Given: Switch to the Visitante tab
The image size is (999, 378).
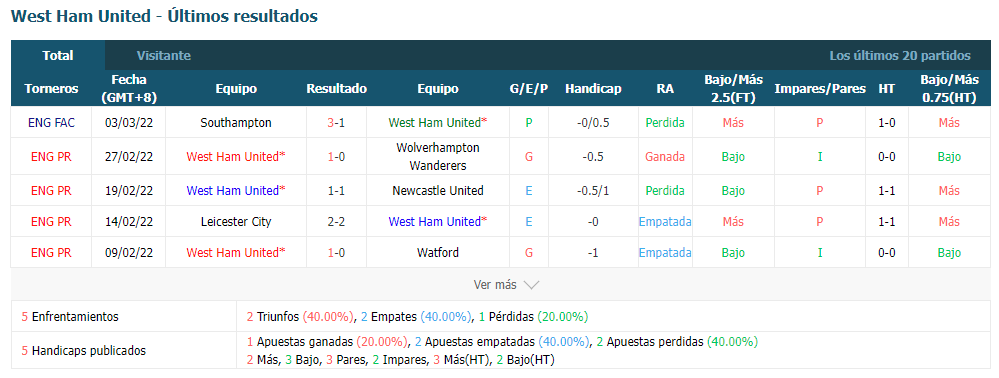Looking at the screenshot, I should click(x=164, y=55).
